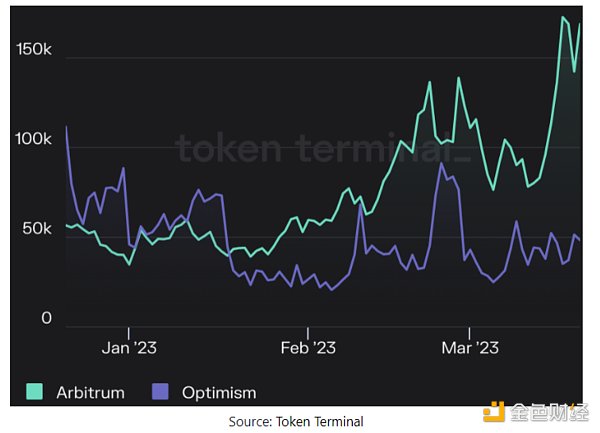
Task: Click the Feb '23 x-axis label
Action: pyautogui.click(x=308, y=347)
